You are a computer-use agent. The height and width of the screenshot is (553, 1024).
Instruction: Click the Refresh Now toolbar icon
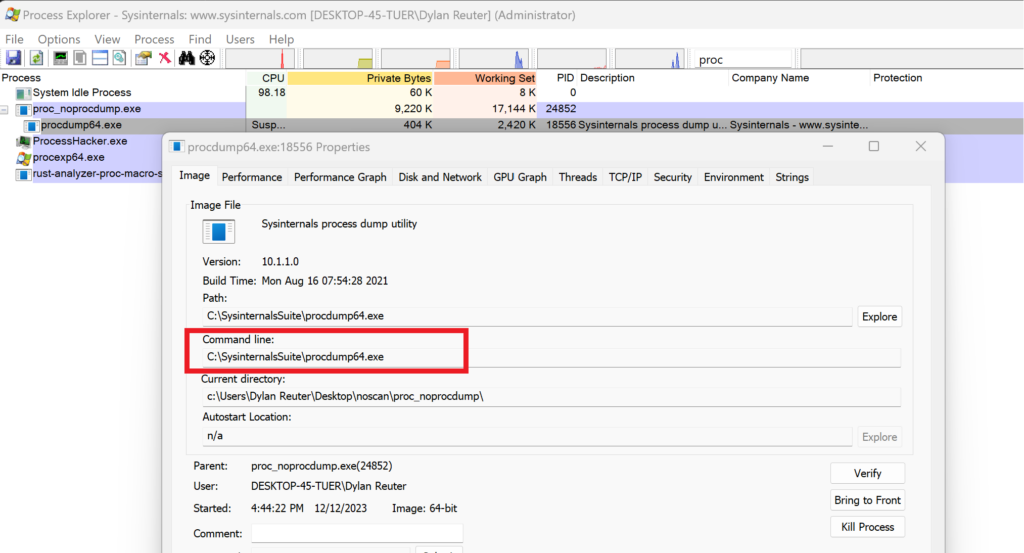(x=36, y=58)
